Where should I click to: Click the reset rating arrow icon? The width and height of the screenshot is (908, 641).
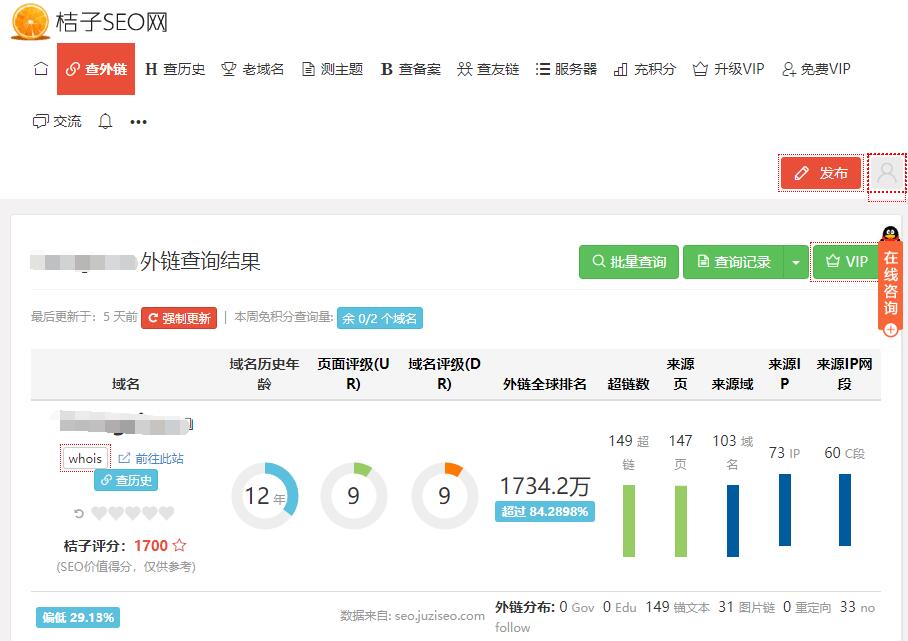tap(79, 513)
